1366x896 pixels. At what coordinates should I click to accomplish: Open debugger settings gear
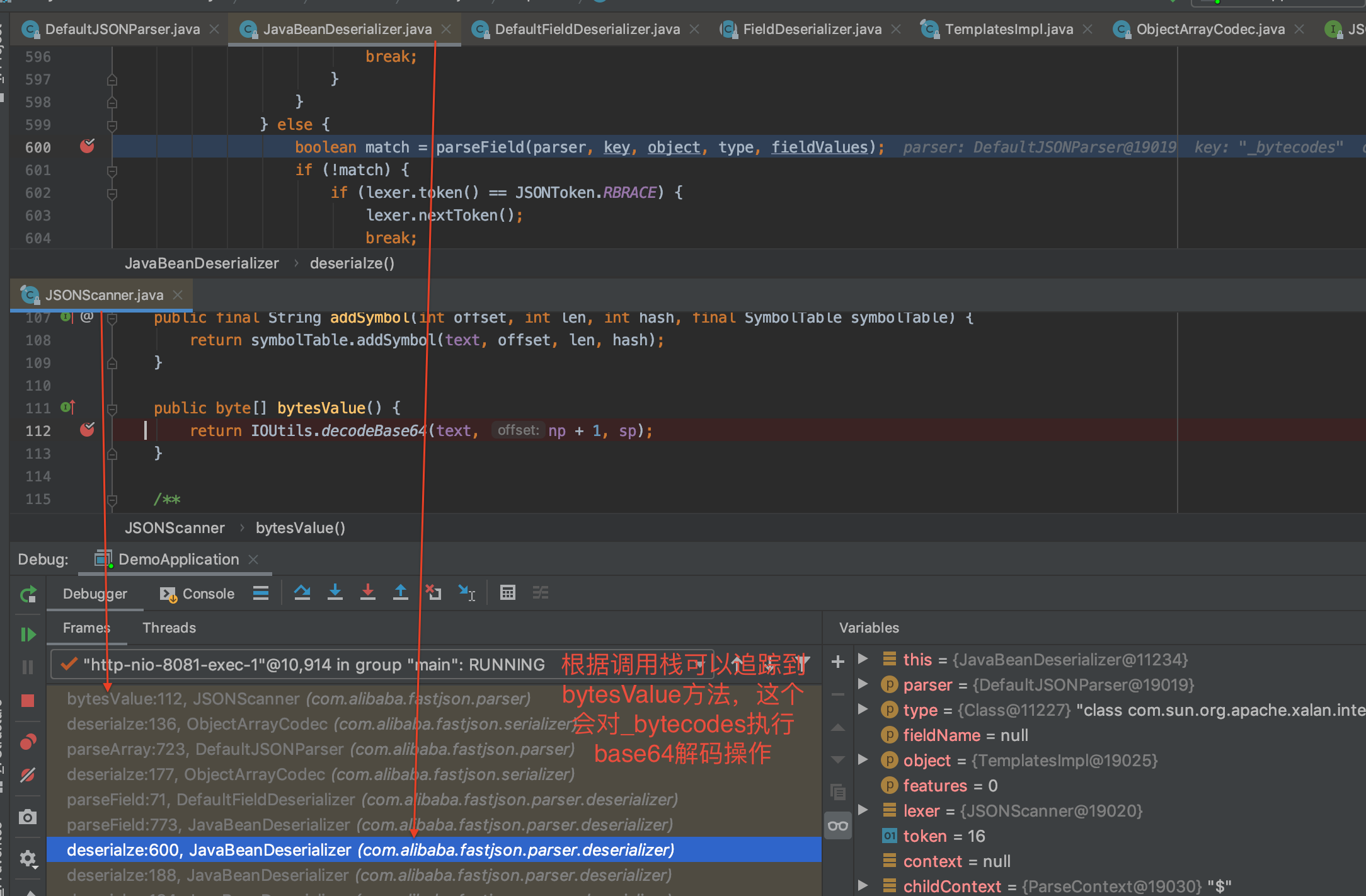click(x=28, y=858)
